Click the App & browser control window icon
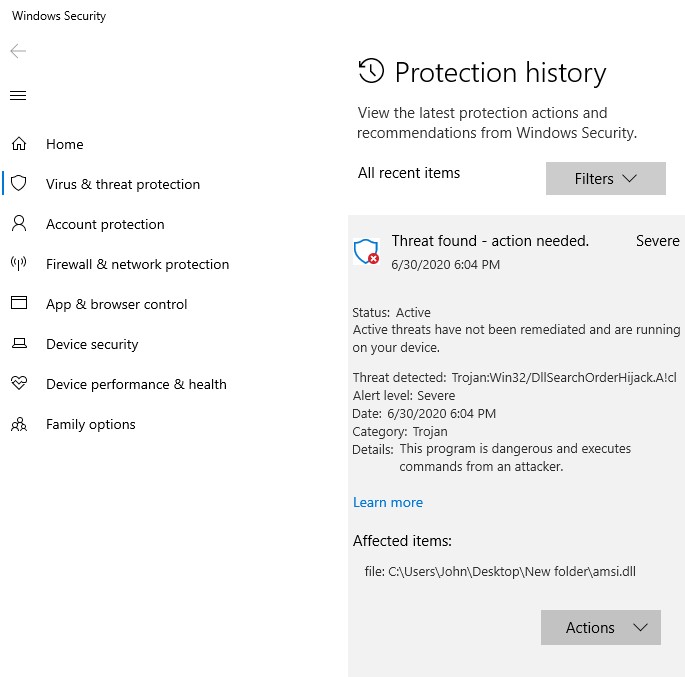The height and width of the screenshot is (677, 685). pyautogui.click(x=18, y=304)
